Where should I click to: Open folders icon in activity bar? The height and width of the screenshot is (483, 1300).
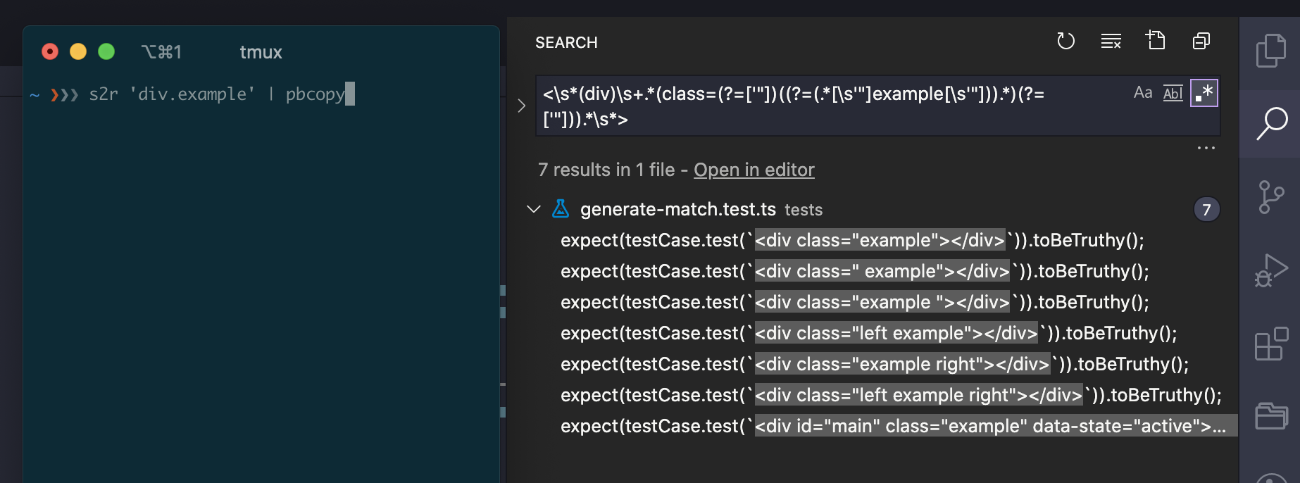(1270, 416)
